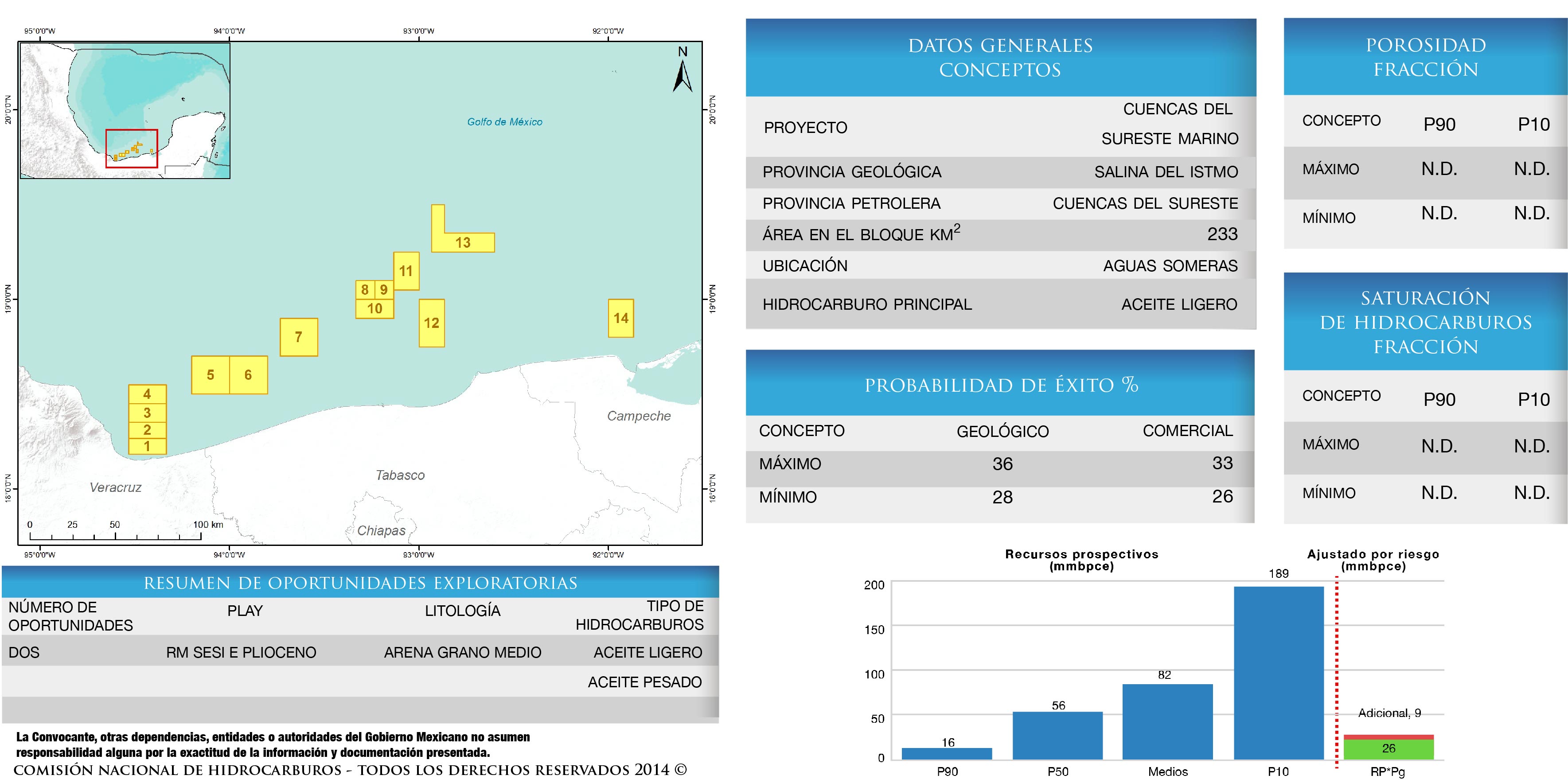Click the DATOS GENERALES CONCEPTOS header
1568x783 pixels.
click(x=1001, y=58)
